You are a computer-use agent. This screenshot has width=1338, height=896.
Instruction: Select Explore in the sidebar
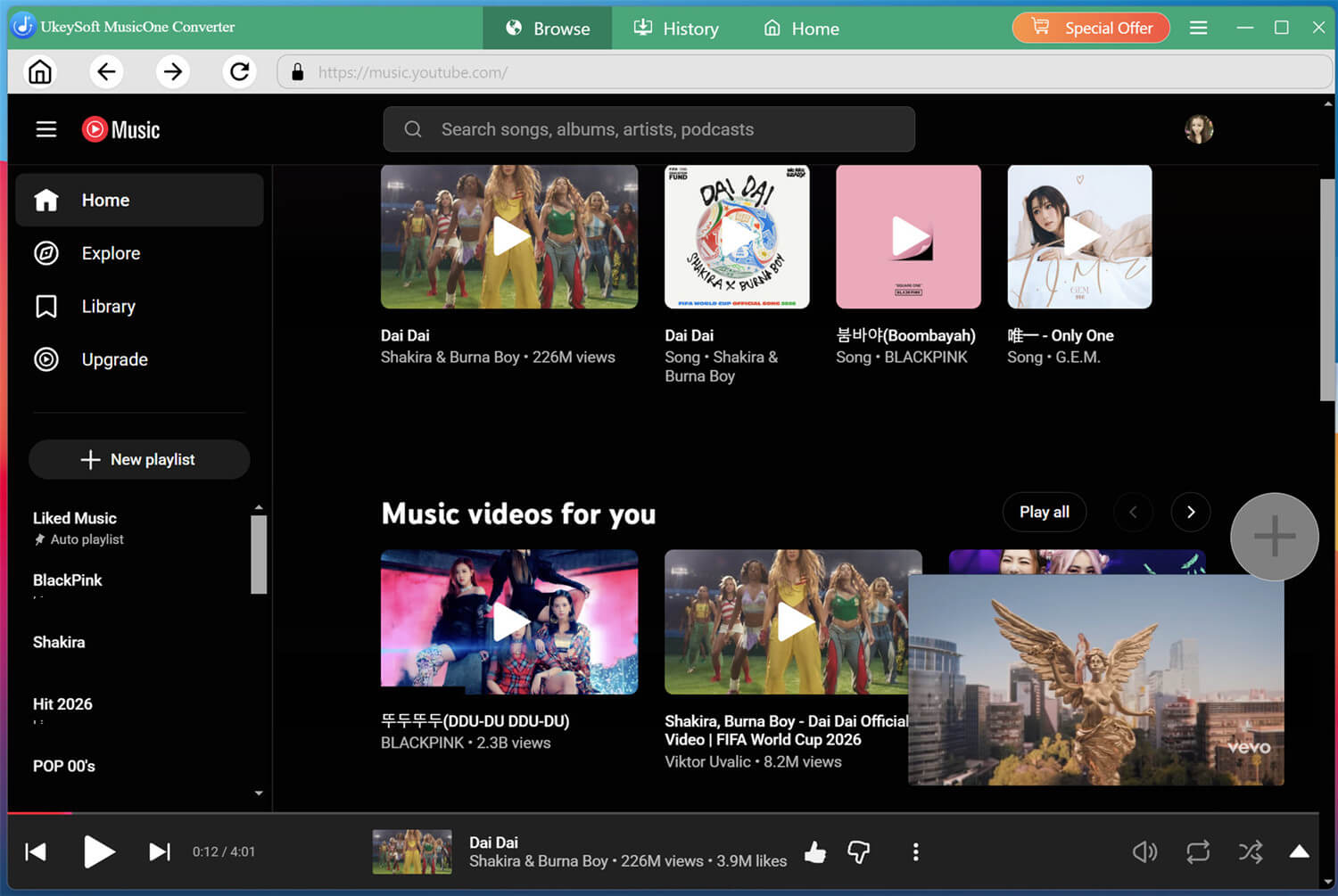[139, 253]
